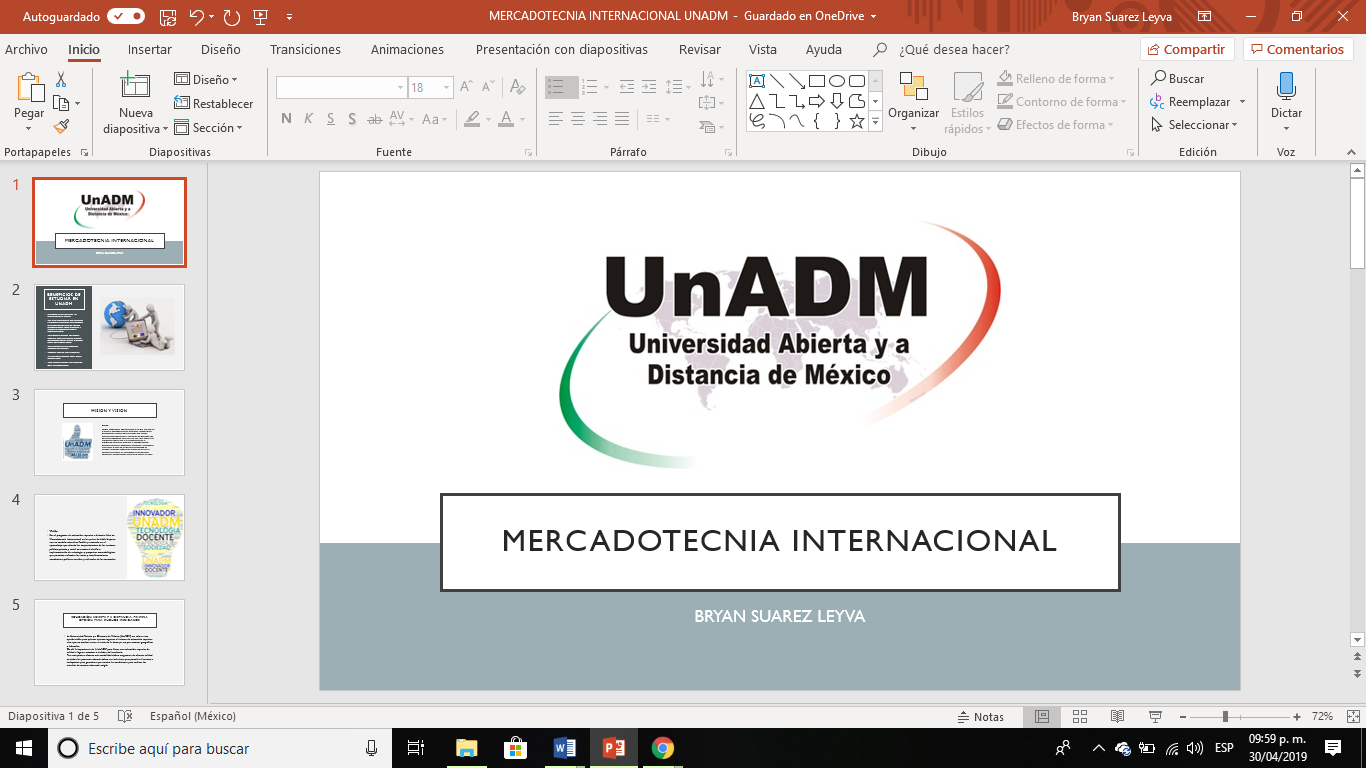Select the Cut scissors icon
1366x768 pixels.
click(61, 80)
